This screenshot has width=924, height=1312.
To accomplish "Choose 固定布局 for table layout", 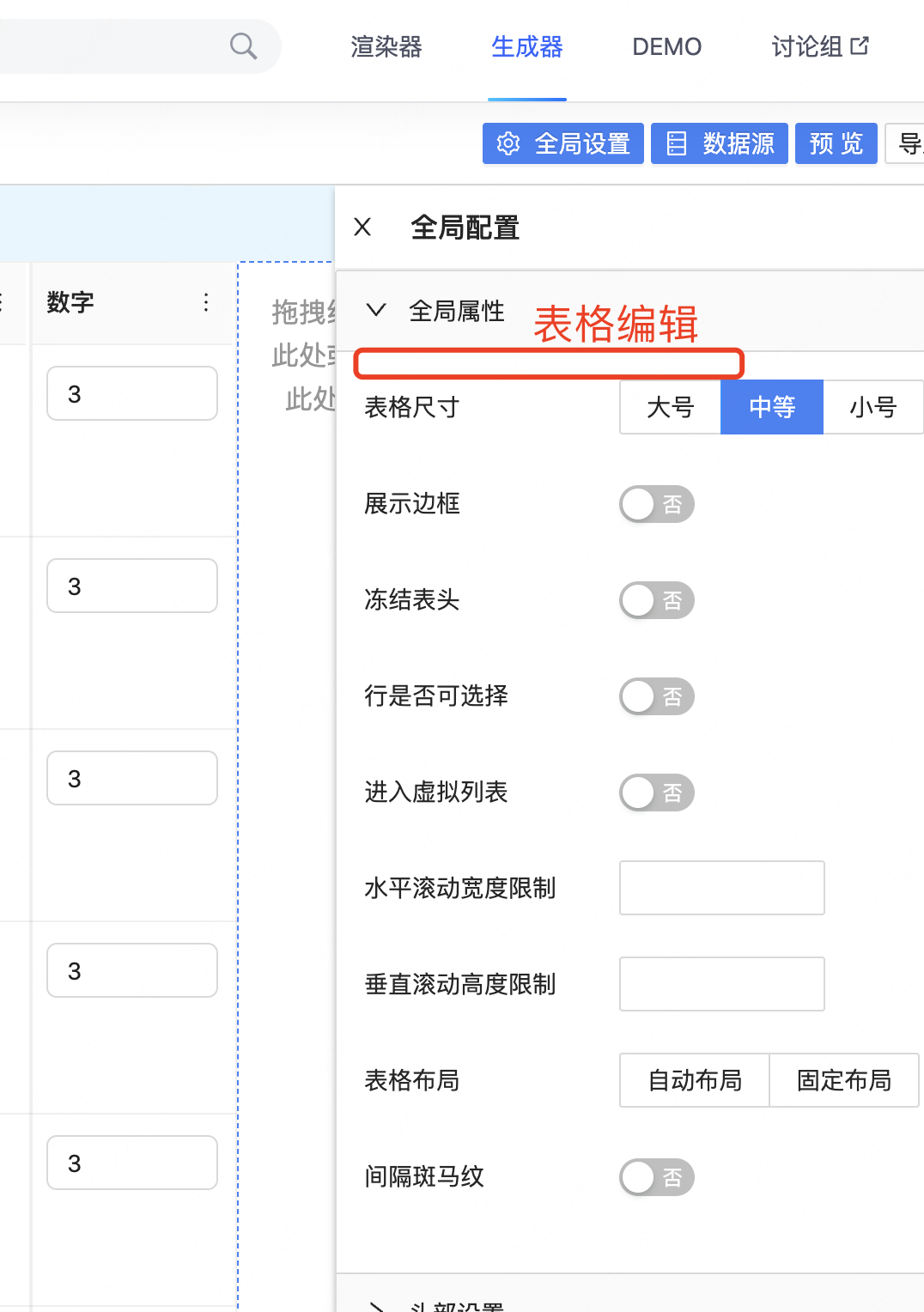I will pyautogui.click(x=844, y=1081).
